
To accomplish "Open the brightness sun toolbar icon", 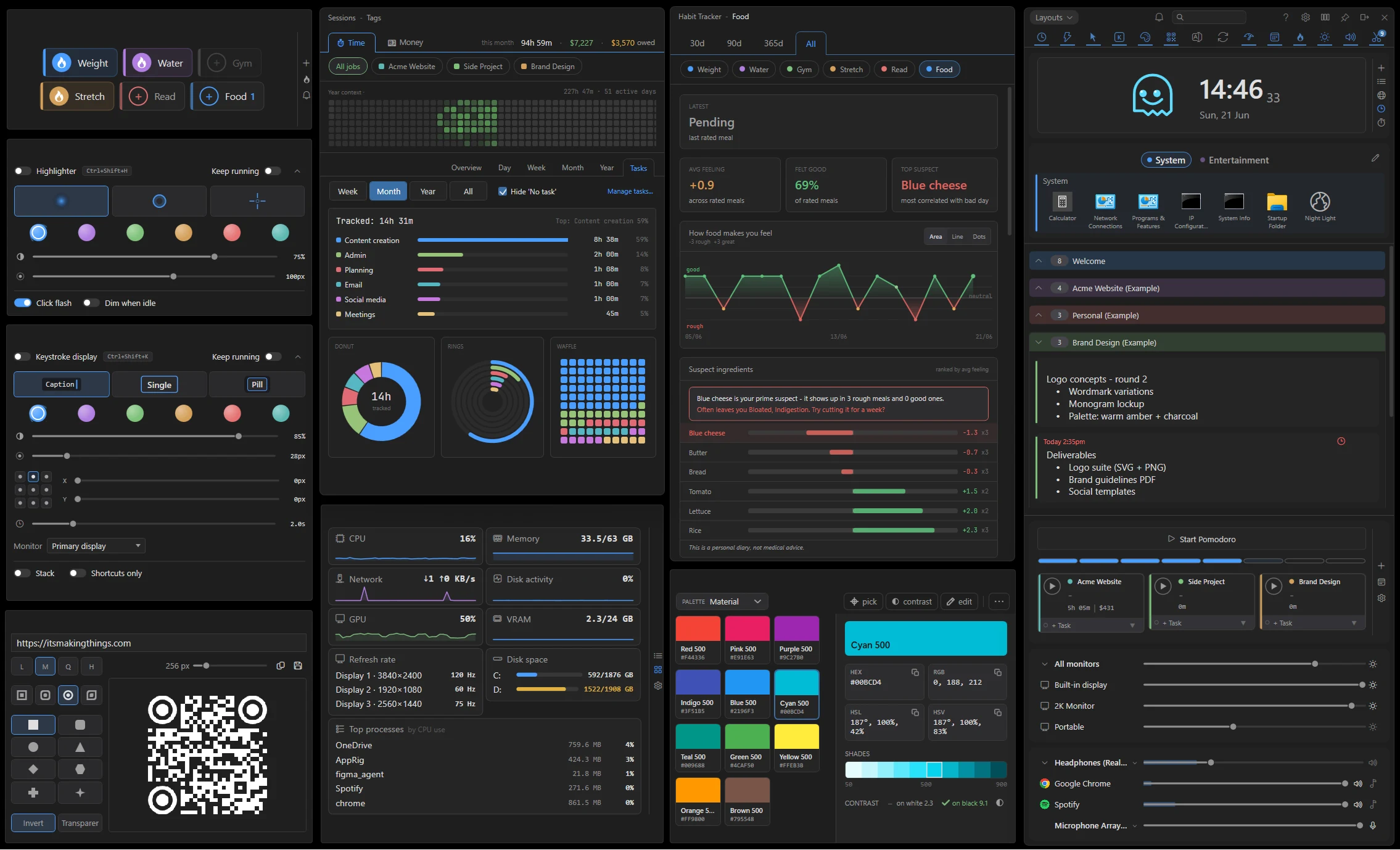I will pos(1324,37).
